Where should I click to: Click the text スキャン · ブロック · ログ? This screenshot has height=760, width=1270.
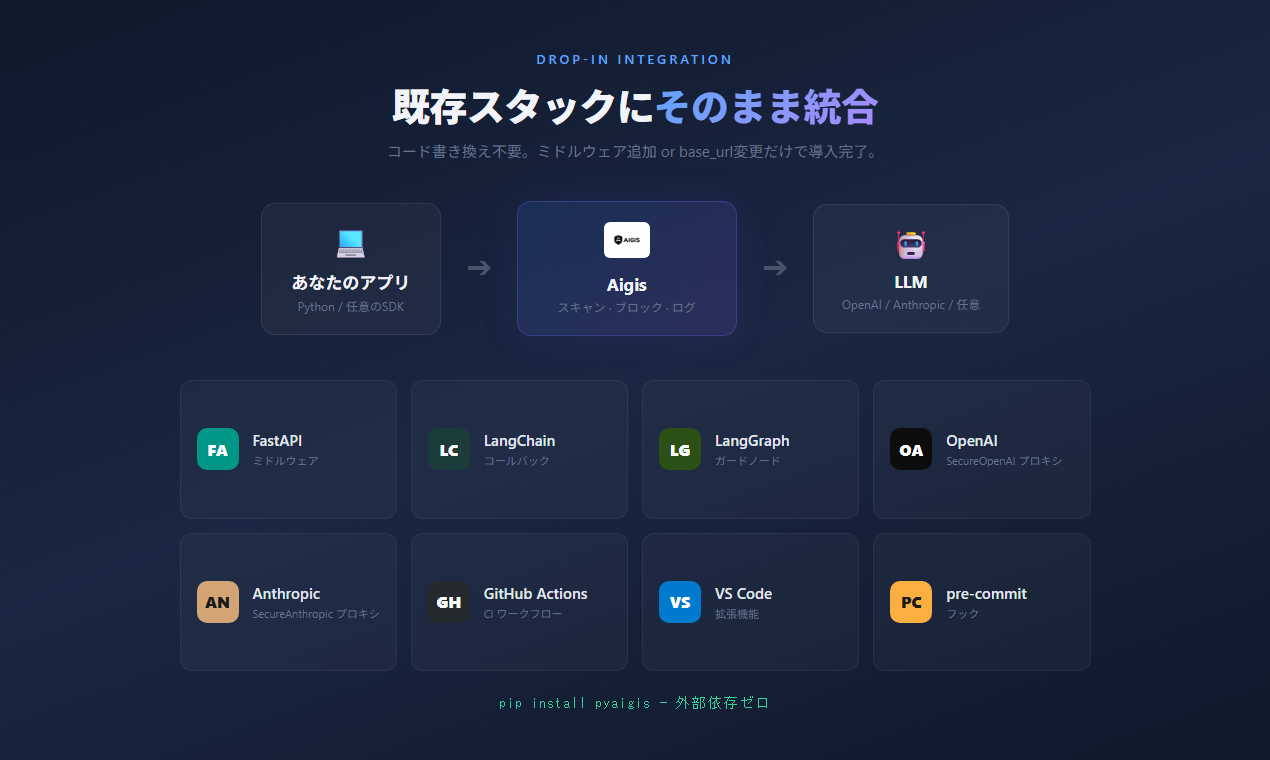tap(627, 308)
